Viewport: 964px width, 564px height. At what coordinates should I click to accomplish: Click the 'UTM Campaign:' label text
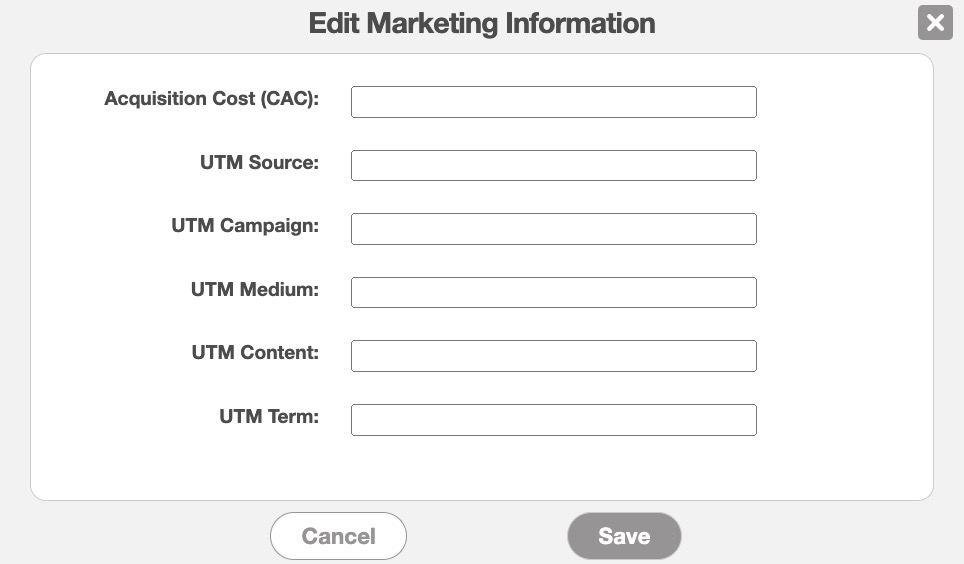[245, 226]
